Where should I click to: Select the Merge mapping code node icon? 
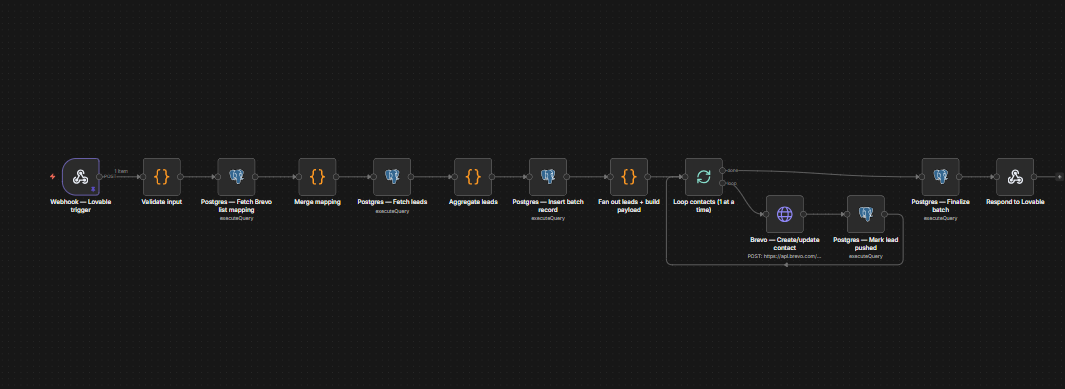tap(317, 177)
